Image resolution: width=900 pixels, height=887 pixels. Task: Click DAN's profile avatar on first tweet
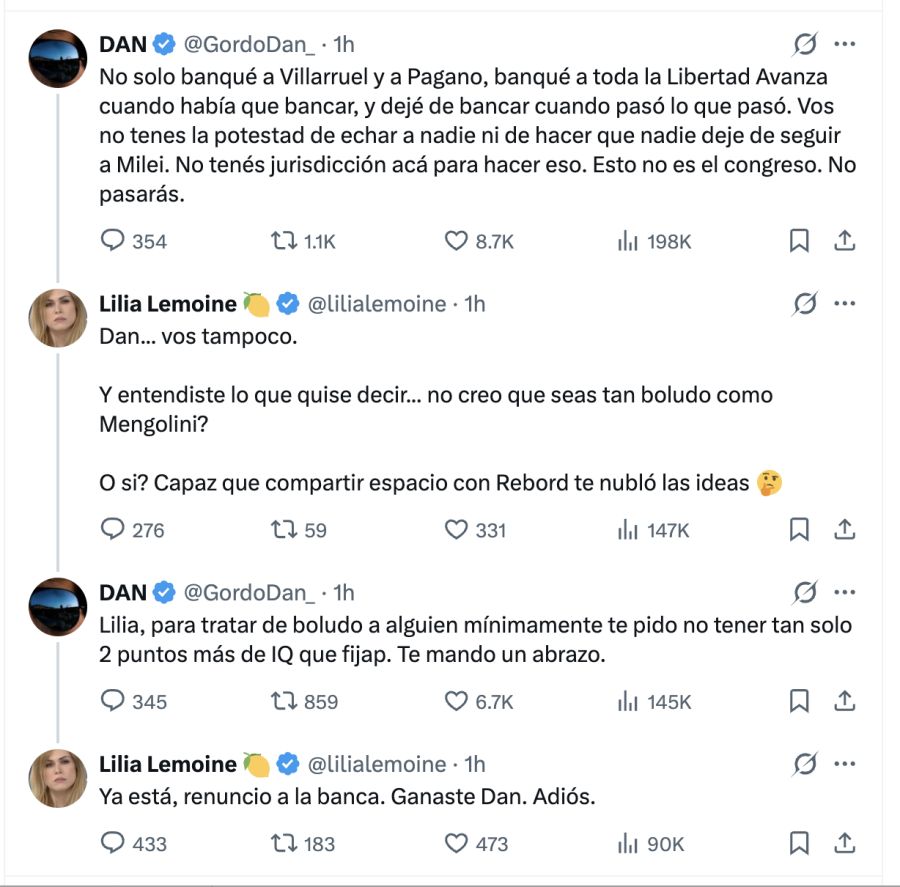[x=58, y=57]
